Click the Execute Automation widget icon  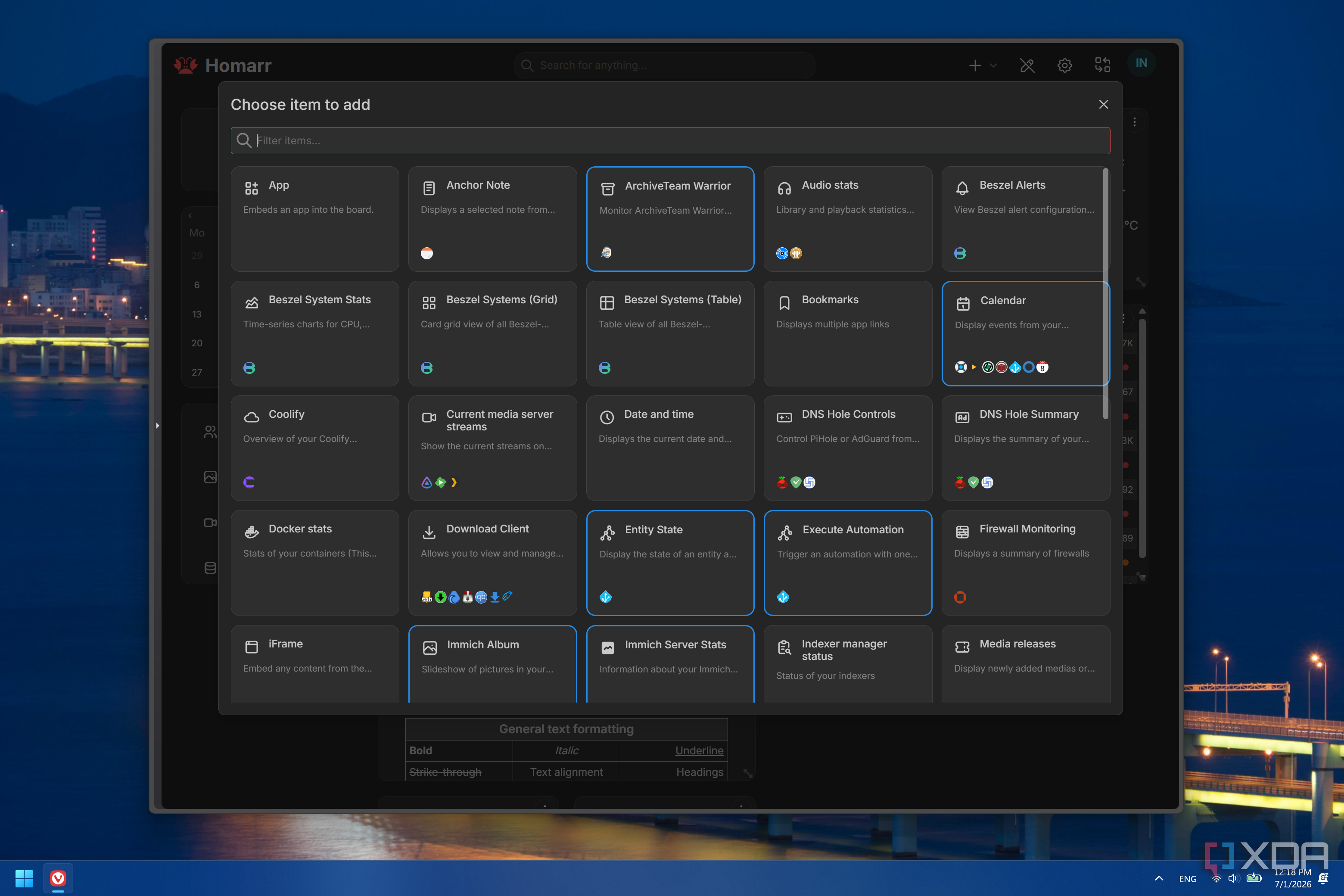pos(784,532)
